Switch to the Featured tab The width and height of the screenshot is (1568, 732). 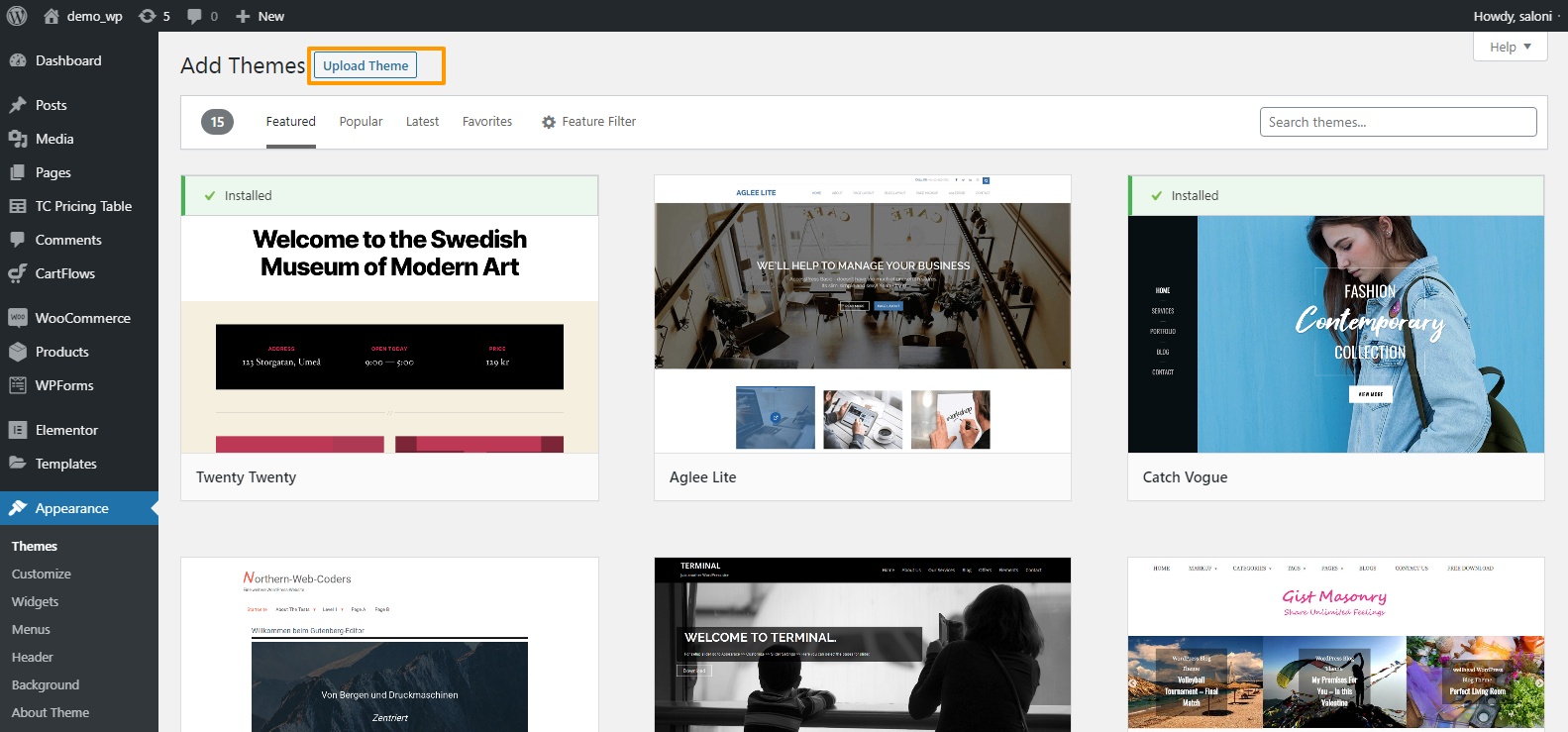pyautogui.click(x=290, y=122)
